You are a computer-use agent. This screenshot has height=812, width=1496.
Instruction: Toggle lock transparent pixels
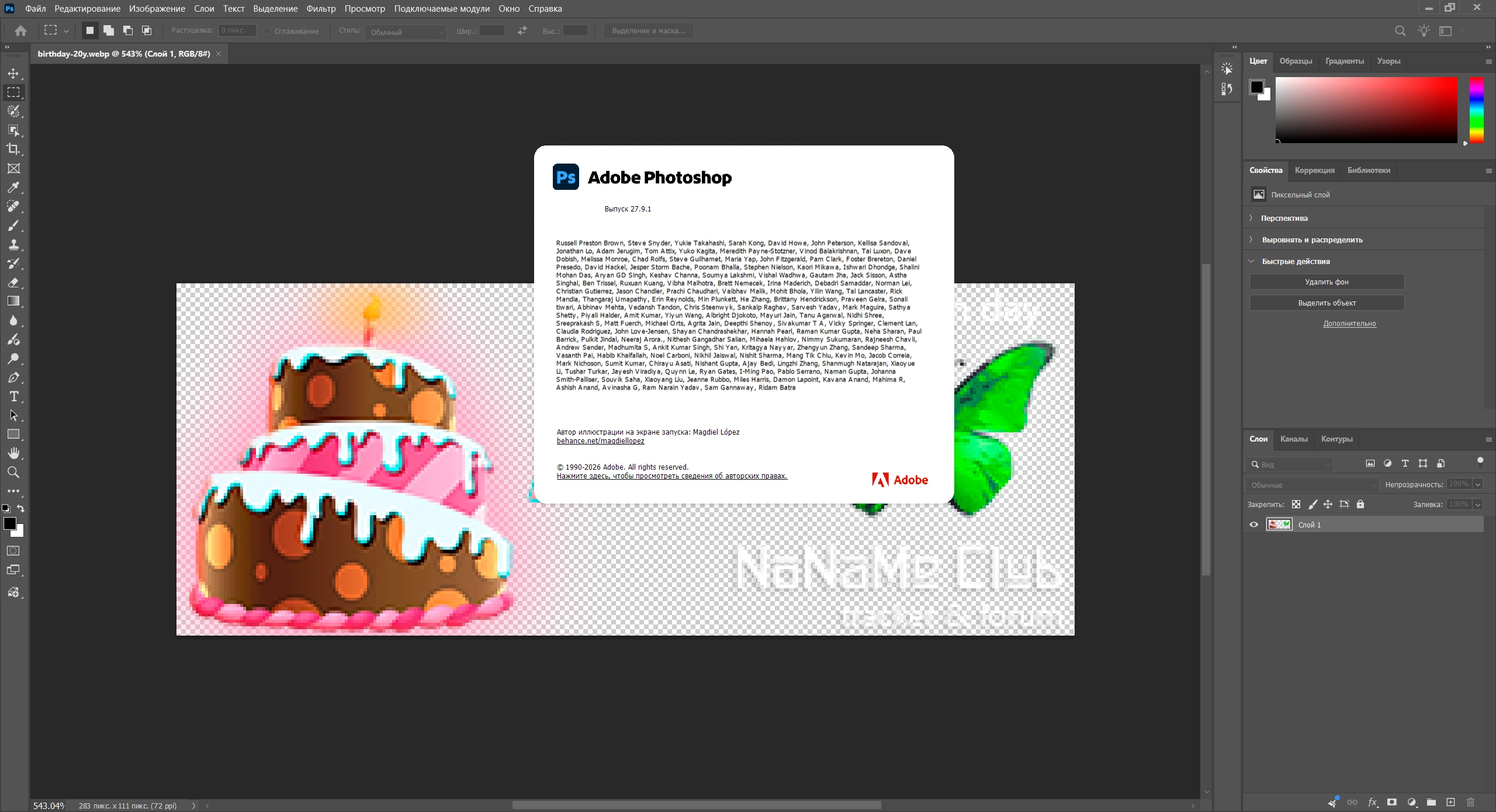1296,504
